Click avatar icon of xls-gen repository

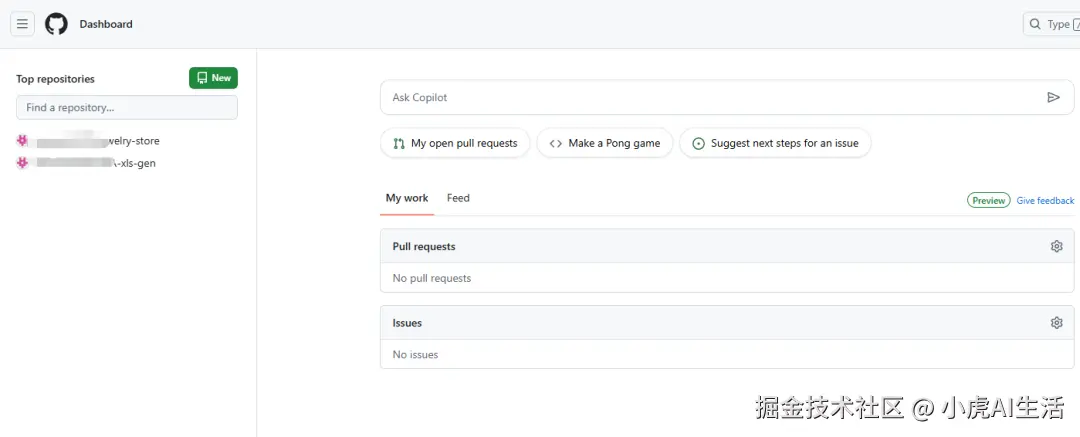22,163
